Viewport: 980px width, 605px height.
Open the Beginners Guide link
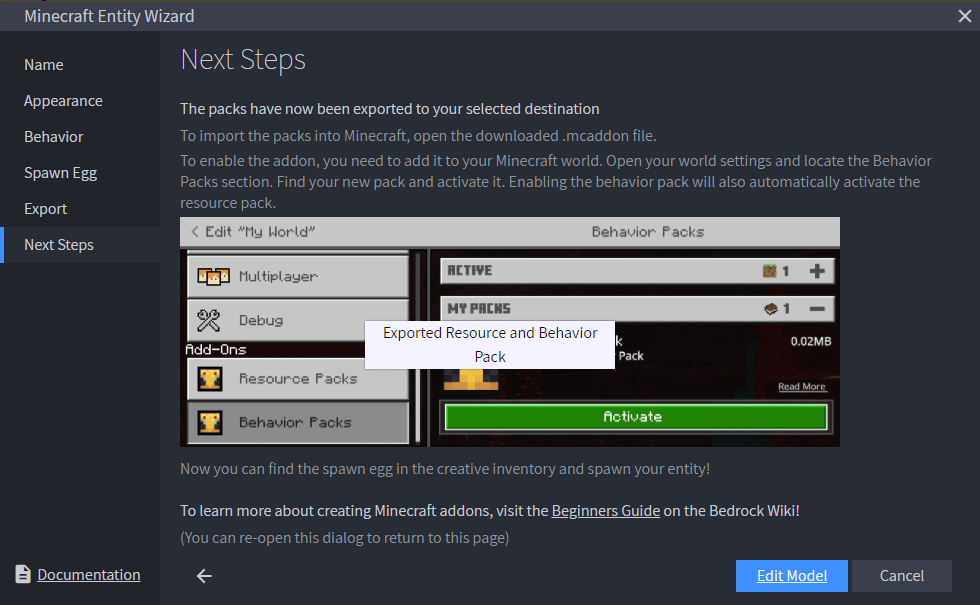[606, 511]
